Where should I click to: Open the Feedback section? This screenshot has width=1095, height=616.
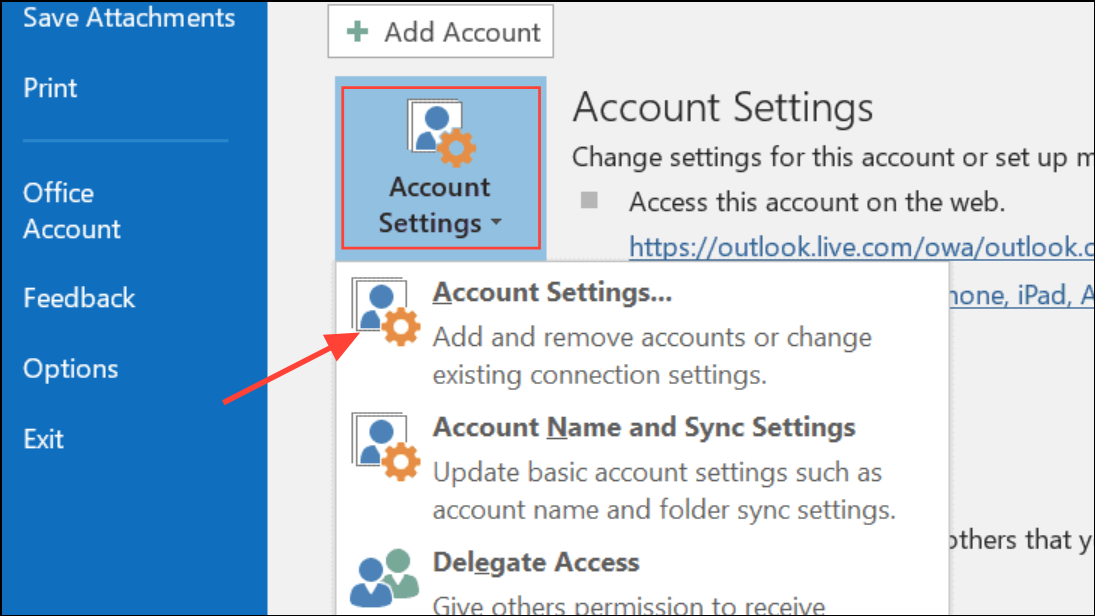tap(79, 298)
